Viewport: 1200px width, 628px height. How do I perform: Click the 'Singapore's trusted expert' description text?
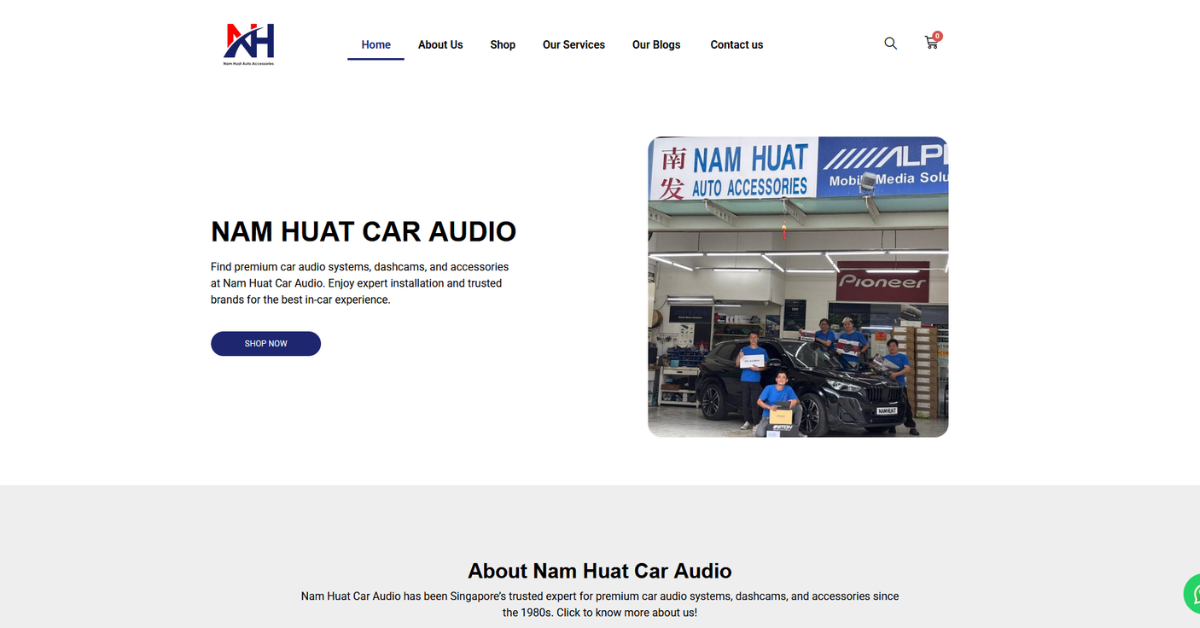pyautogui.click(x=600, y=604)
